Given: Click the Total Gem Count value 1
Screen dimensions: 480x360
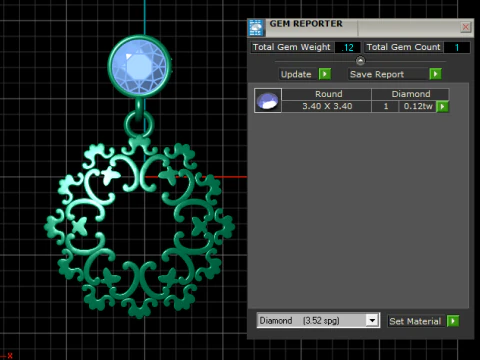Looking at the screenshot, I should pos(457,47).
